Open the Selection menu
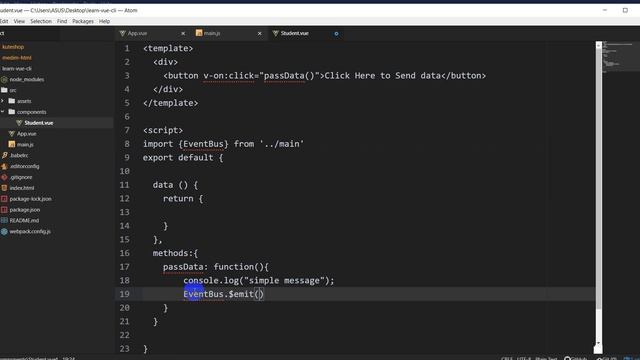Screen dimensions: 640x360 point(41,21)
